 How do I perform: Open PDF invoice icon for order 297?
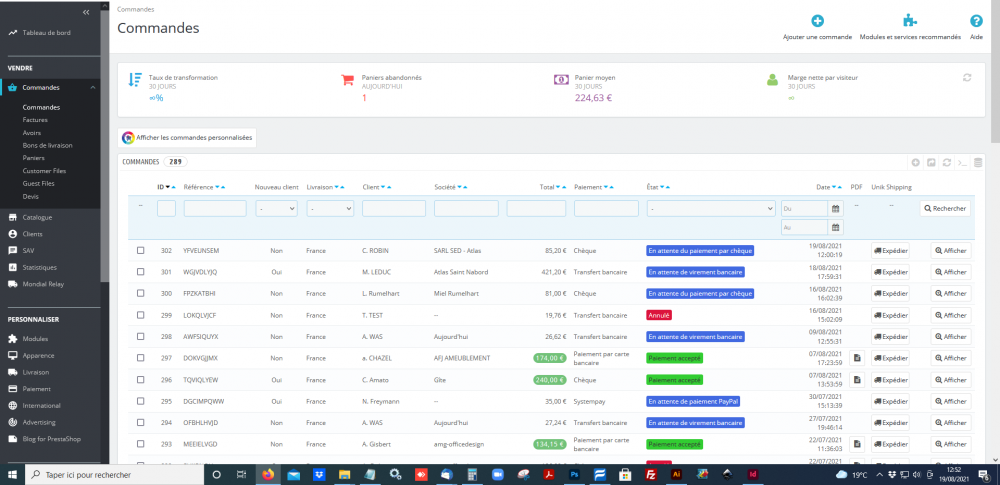[x=858, y=358]
